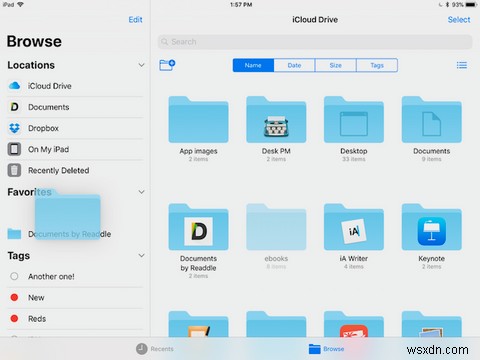This screenshot has width=480, height=360.
Task: Select the small folder icon beside Documents by Readdle
Action: (14, 234)
